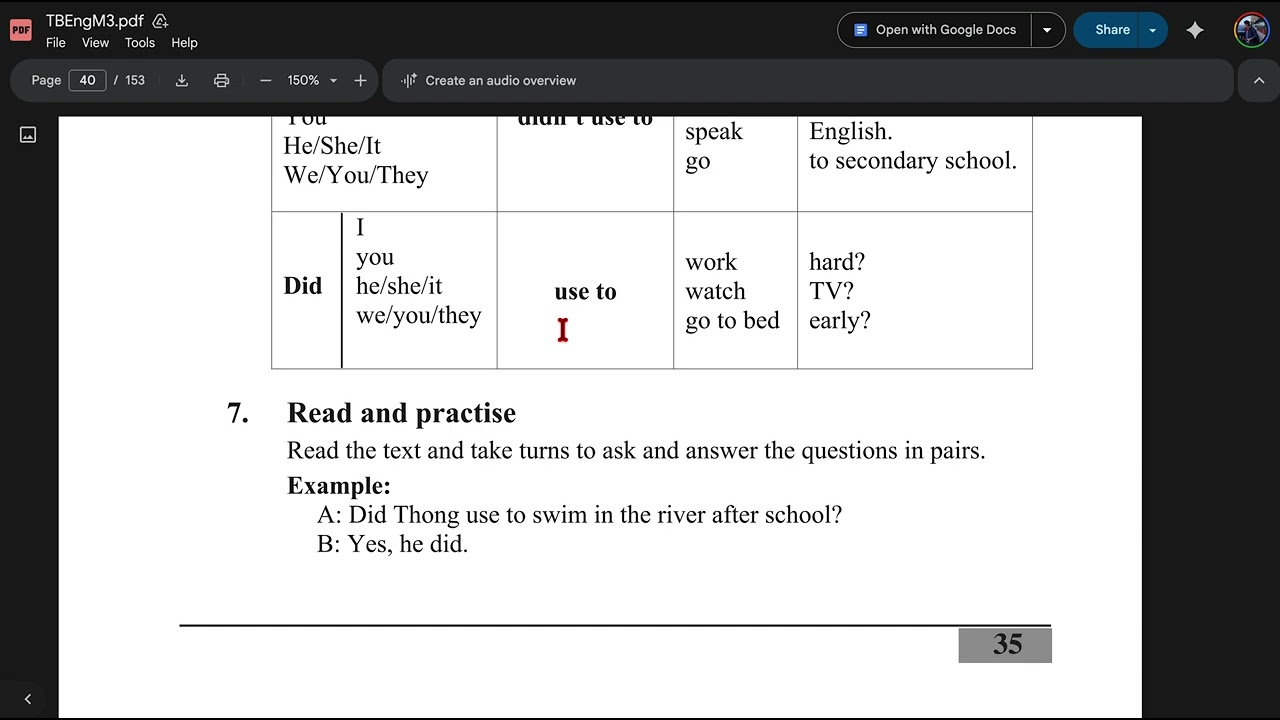Image resolution: width=1280 pixels, height=720 pixels.
Task: Click "We/You/They" in the upper row
Action: point(356,176)
